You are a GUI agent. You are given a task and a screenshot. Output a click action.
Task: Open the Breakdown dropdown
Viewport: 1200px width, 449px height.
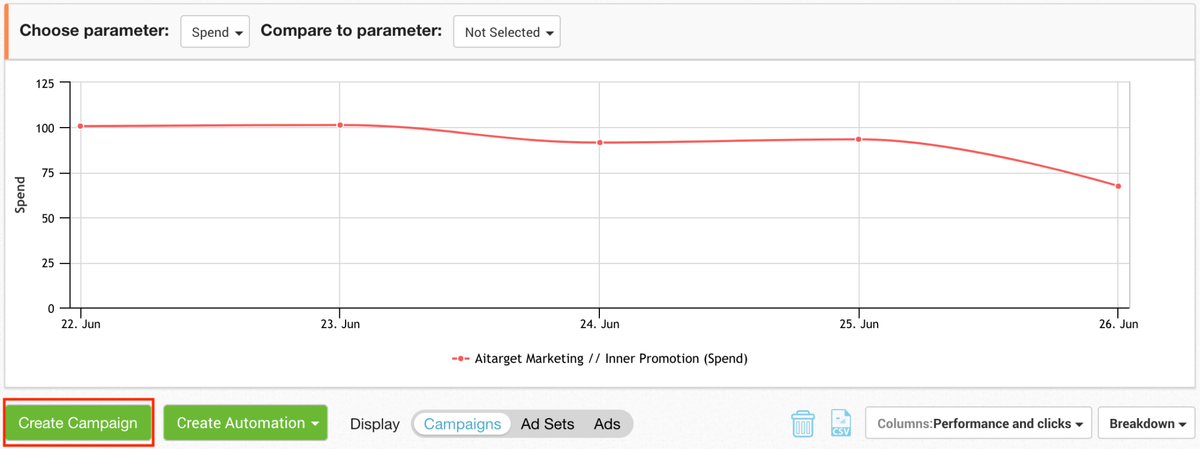tap(1147, 424)
